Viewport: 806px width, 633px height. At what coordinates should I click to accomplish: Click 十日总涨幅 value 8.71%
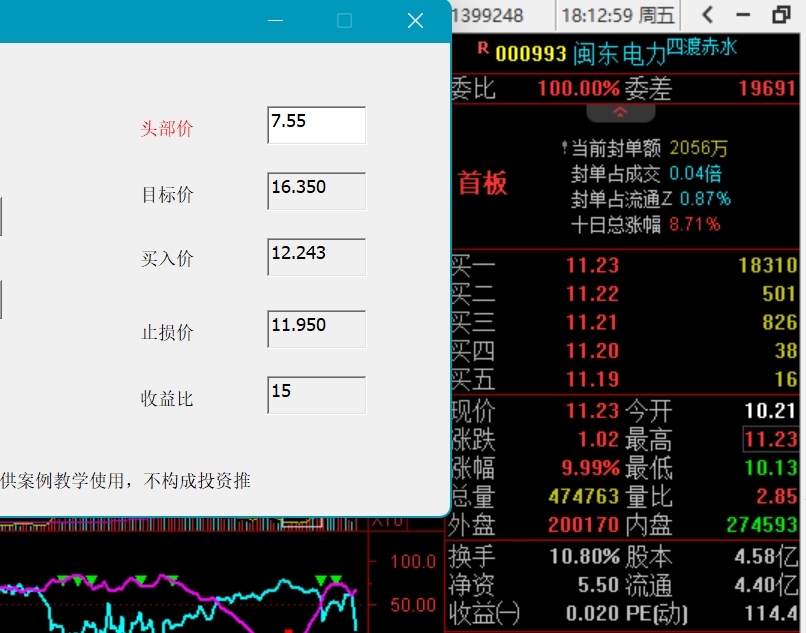coord(695,224)
